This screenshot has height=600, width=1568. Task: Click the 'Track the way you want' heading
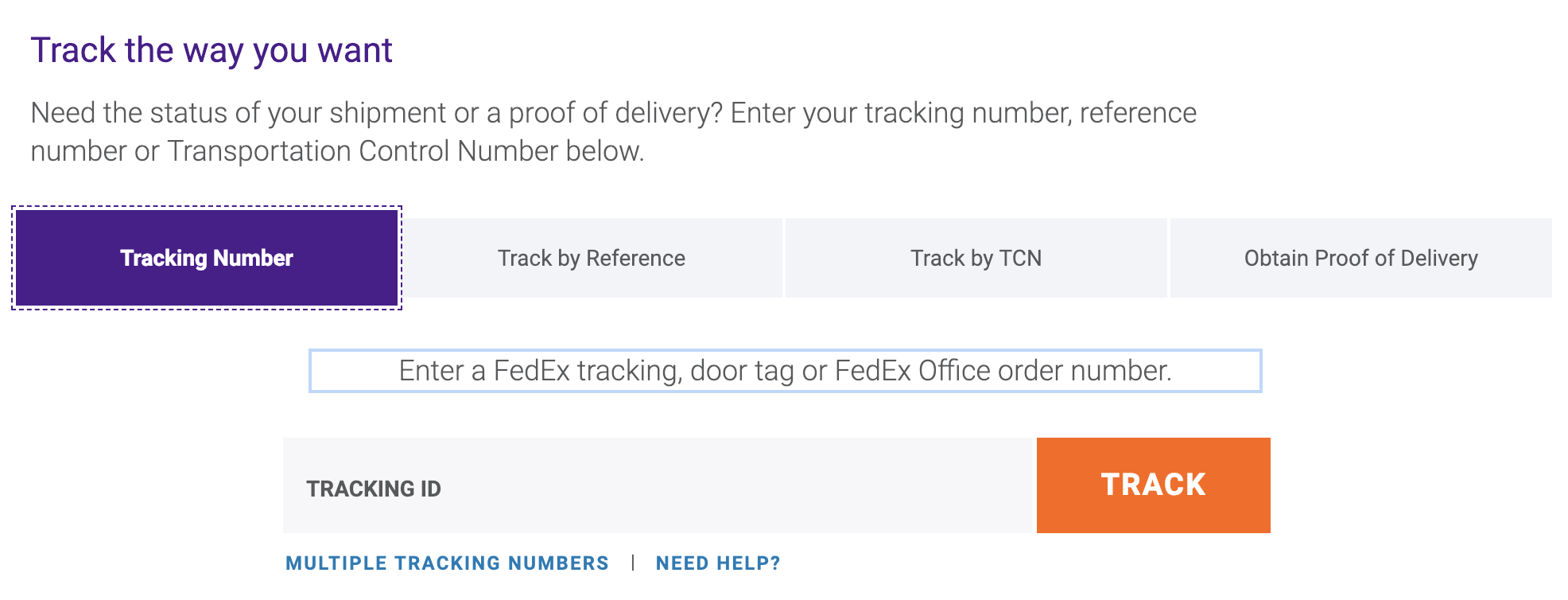pyautogui.click(x=212, y=50)
